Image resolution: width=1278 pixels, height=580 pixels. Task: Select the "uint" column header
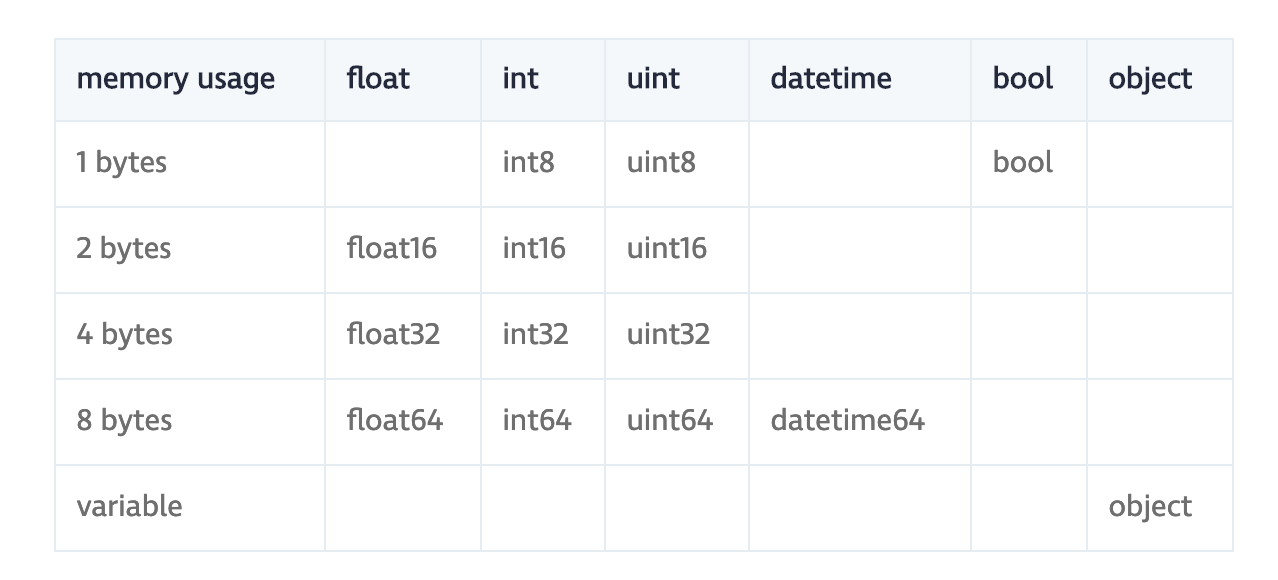point(653,79)
